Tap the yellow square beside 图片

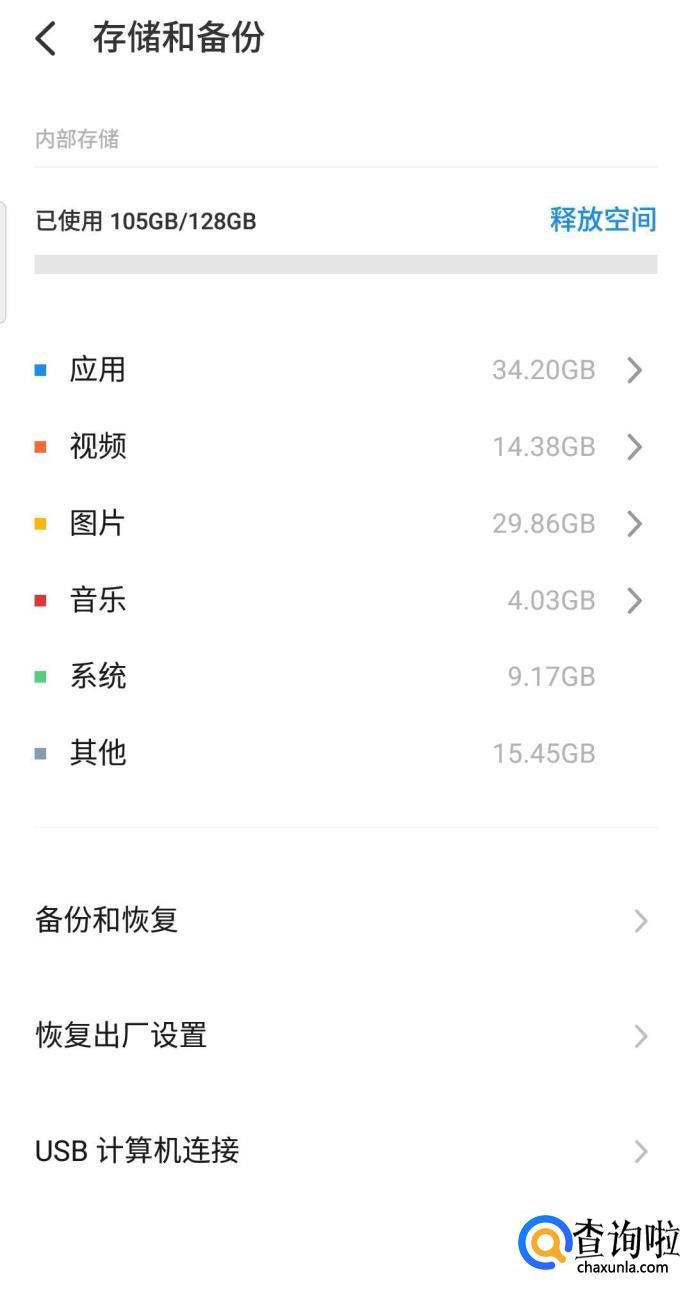41,524
